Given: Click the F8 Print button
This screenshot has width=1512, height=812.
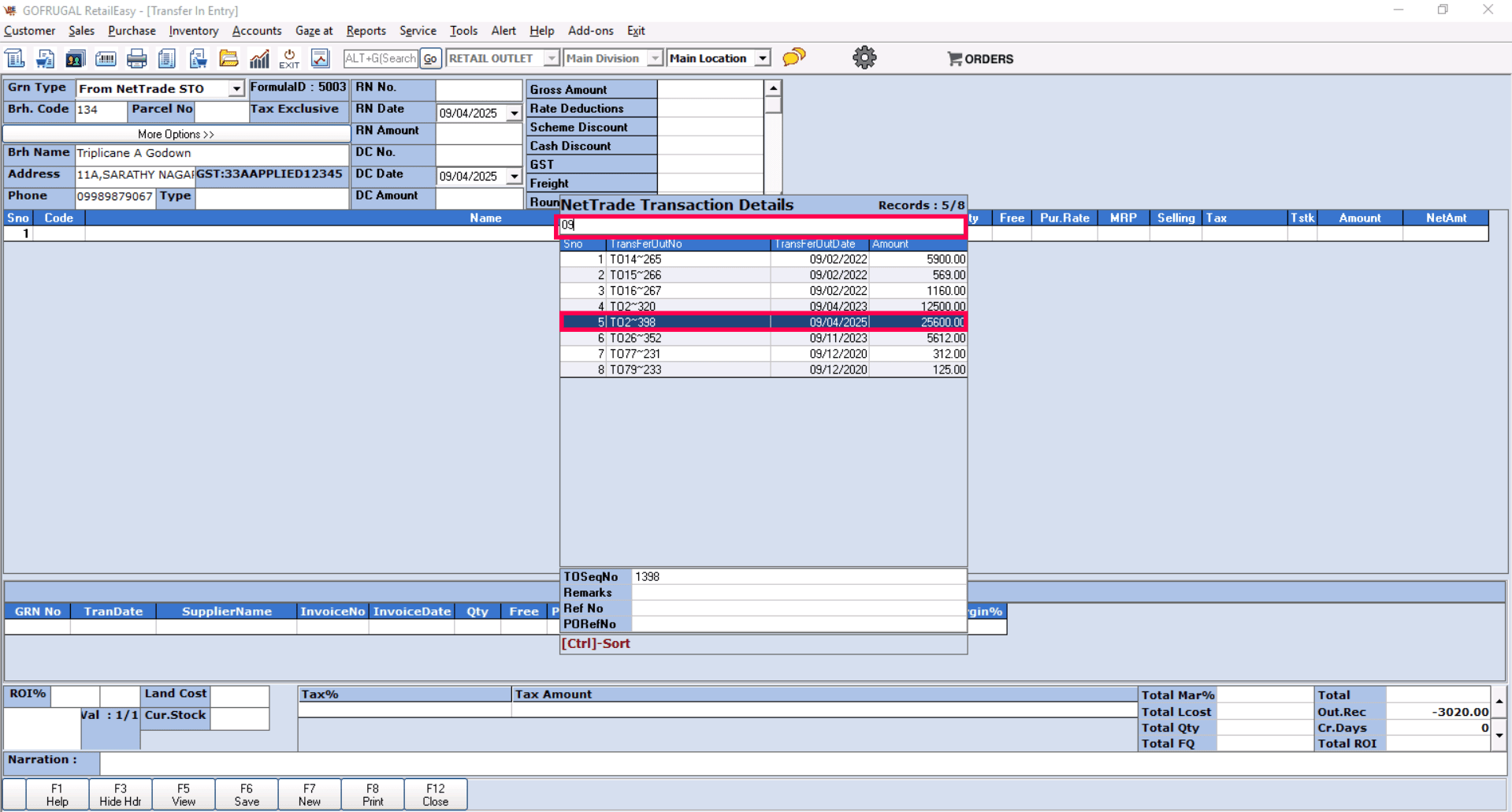Looking at the screenshot, I should [373, 795].
